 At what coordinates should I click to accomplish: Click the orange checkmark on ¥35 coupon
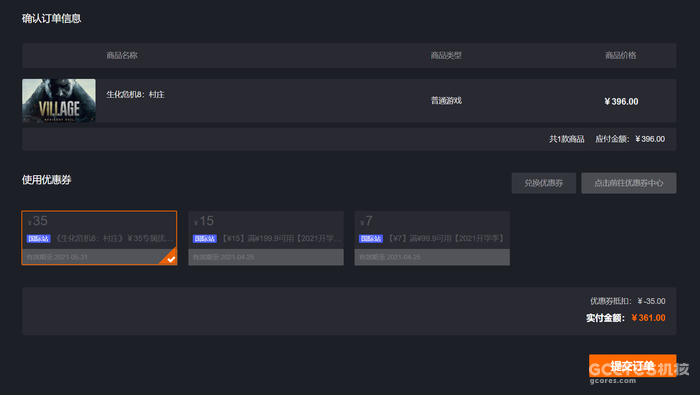point(171,259)
